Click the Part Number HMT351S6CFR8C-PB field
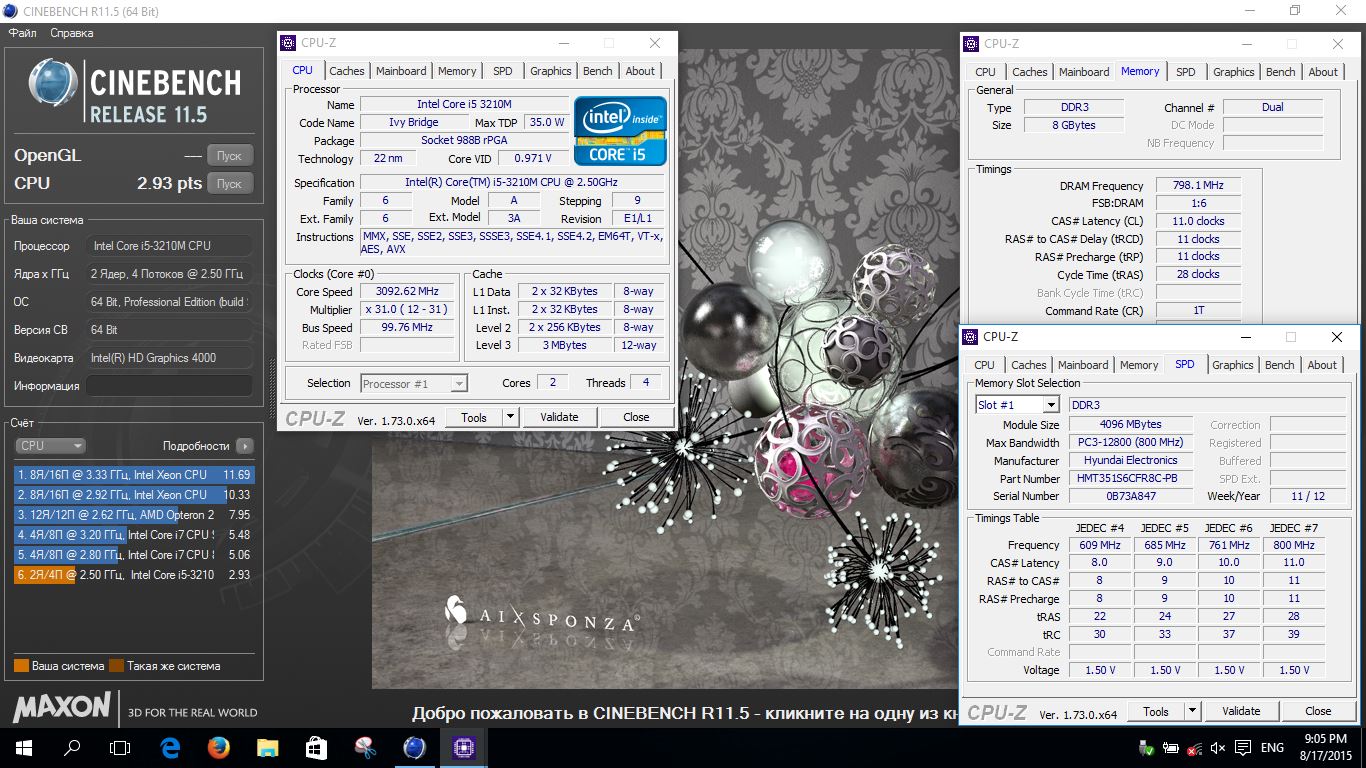 (1131, 479)
